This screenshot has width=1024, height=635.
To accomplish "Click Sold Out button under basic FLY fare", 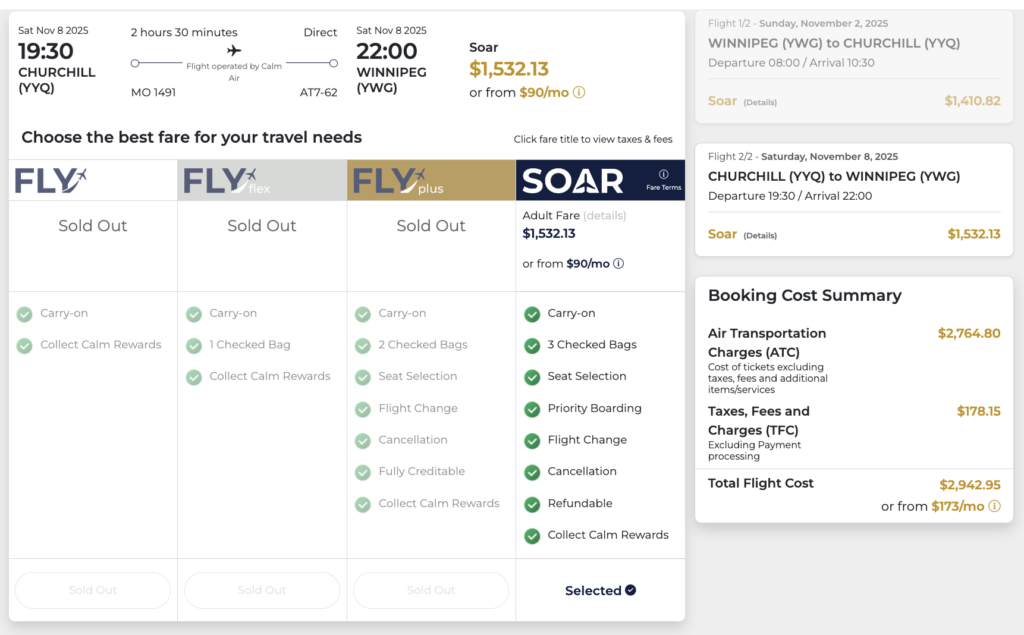I will [93, 590].
